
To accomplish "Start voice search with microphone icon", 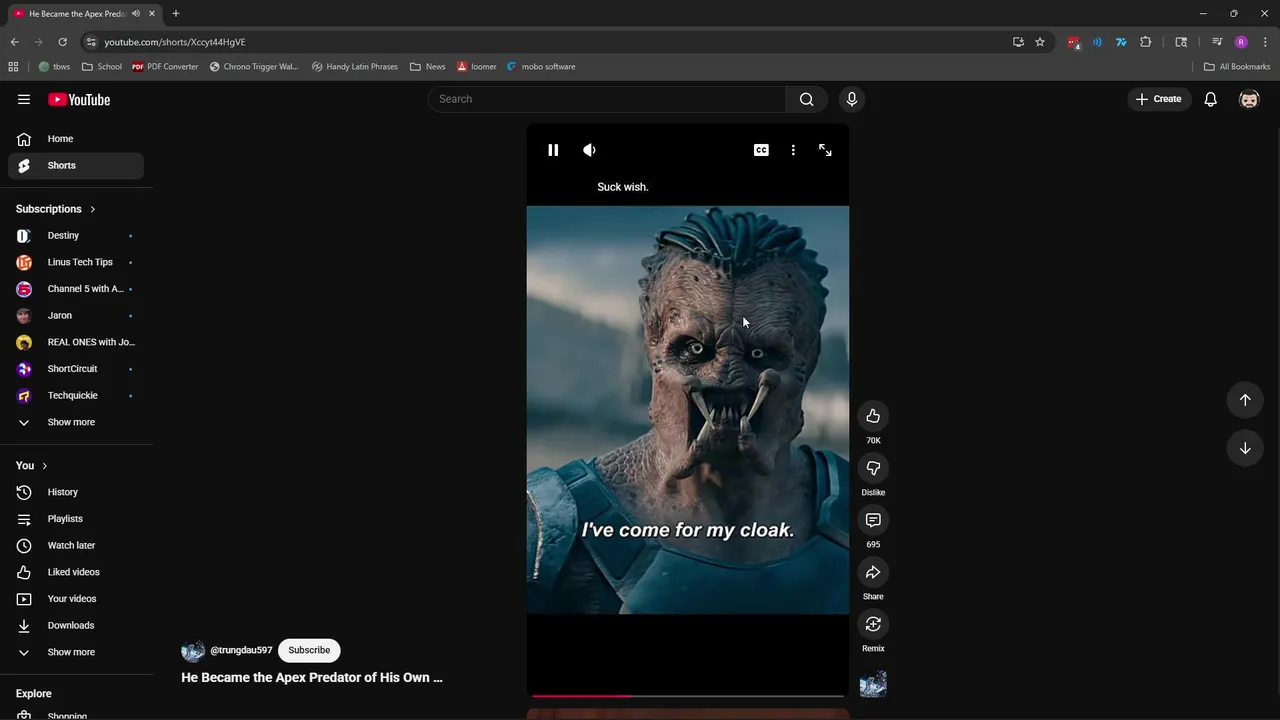I will click(852, 99).
